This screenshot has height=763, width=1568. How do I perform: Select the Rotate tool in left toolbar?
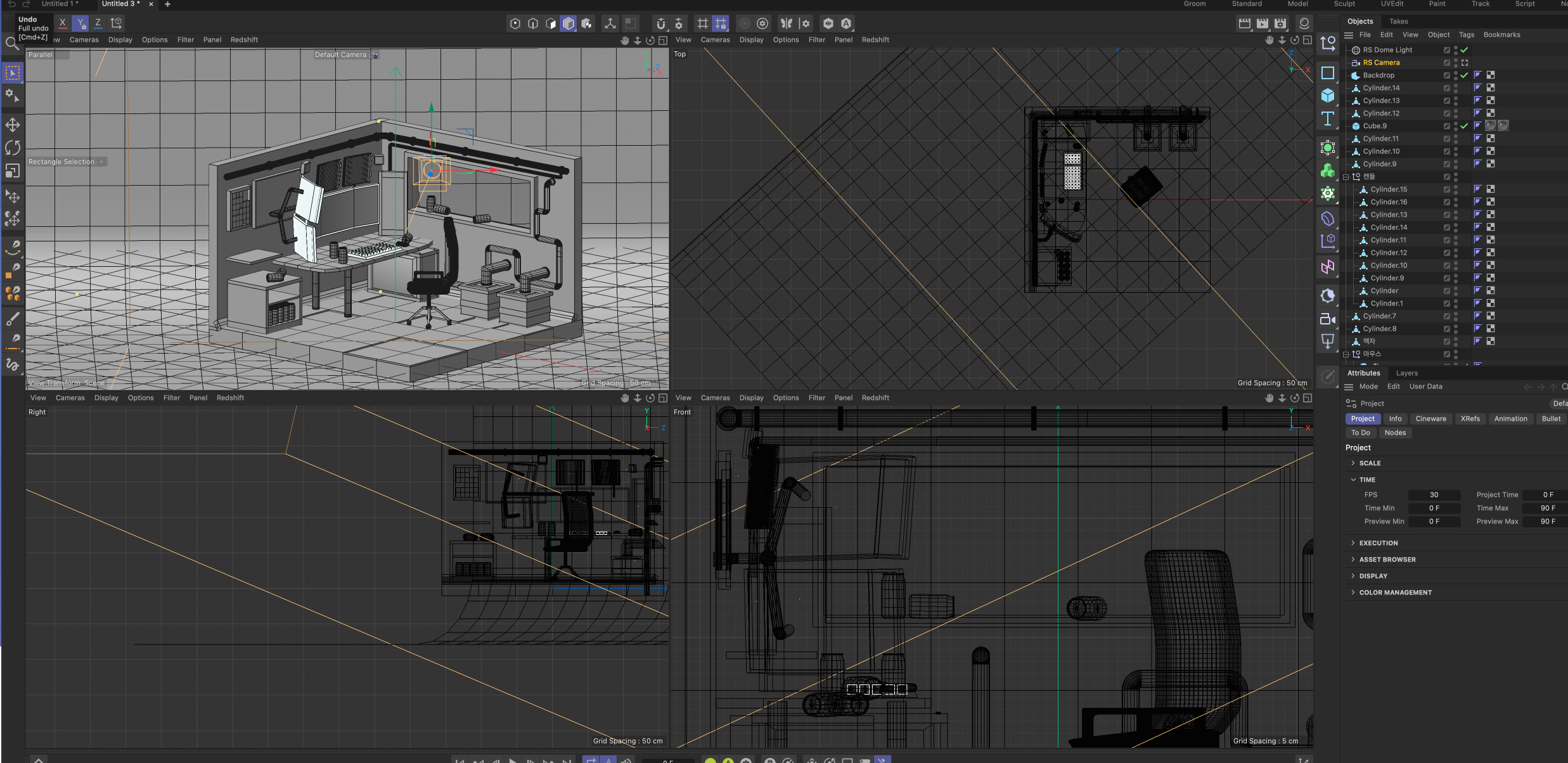pyautogui.click(x=13, y=148)
